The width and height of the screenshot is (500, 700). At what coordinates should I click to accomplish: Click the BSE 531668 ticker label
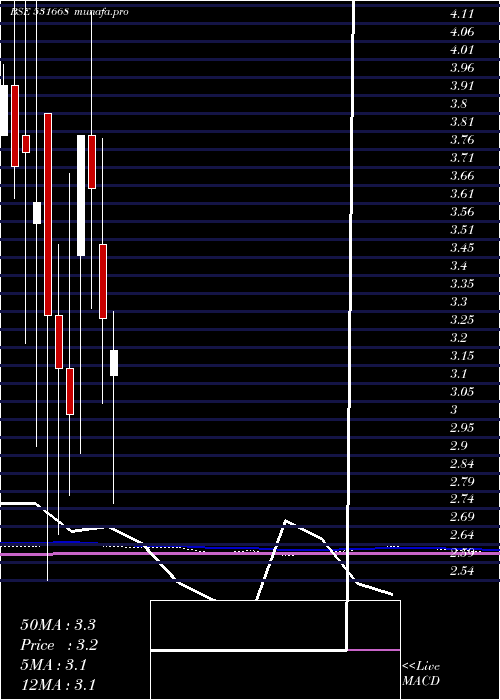39,12
